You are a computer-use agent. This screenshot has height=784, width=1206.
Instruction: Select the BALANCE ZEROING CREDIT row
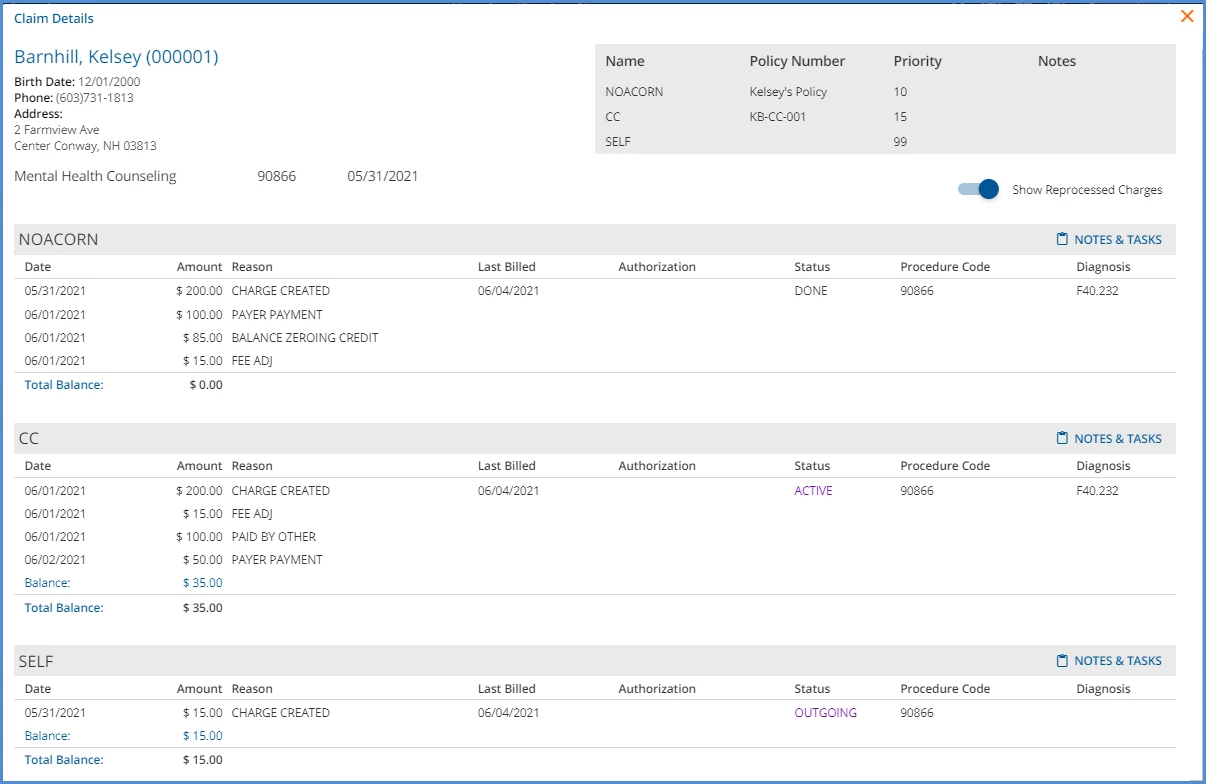coord(595,338)
